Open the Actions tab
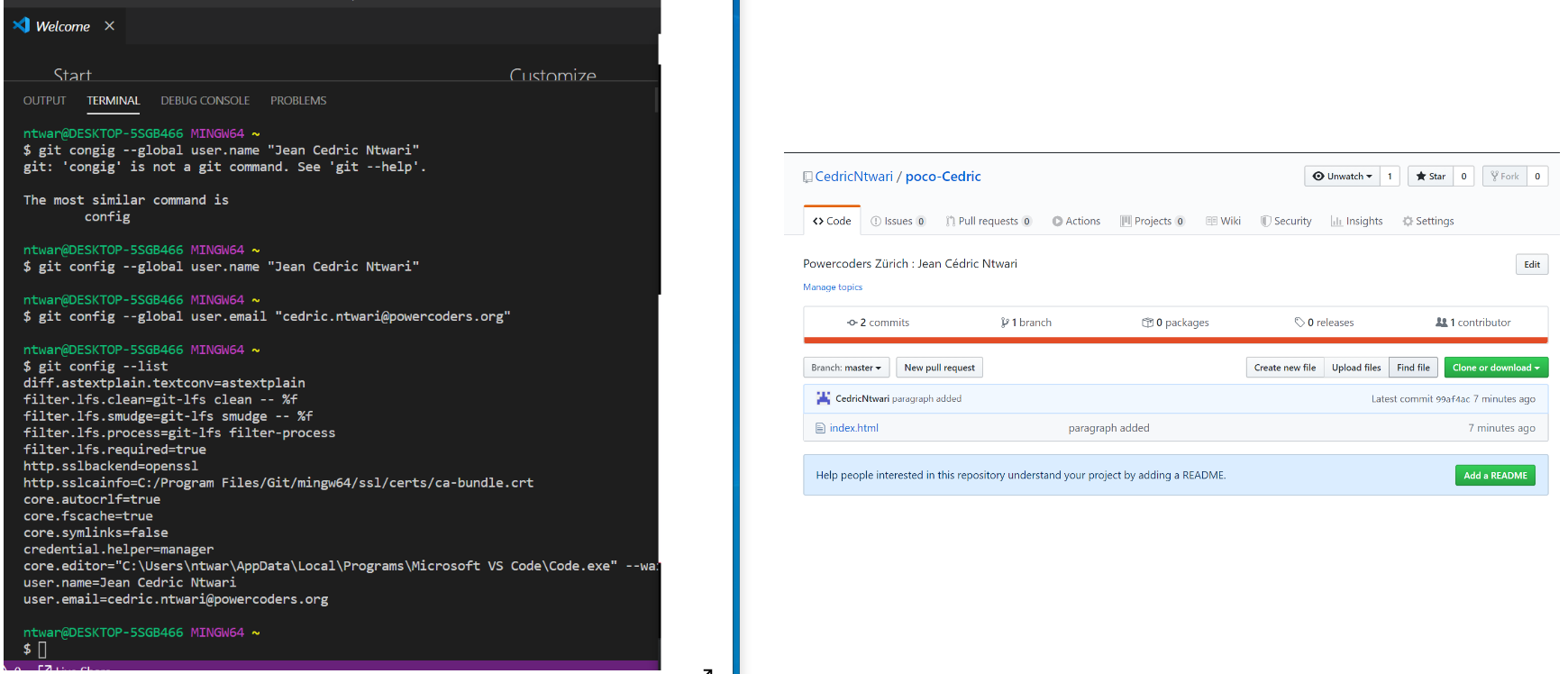The width and height of the screenshot is (1568, 674). click(x=1076, y=221)
